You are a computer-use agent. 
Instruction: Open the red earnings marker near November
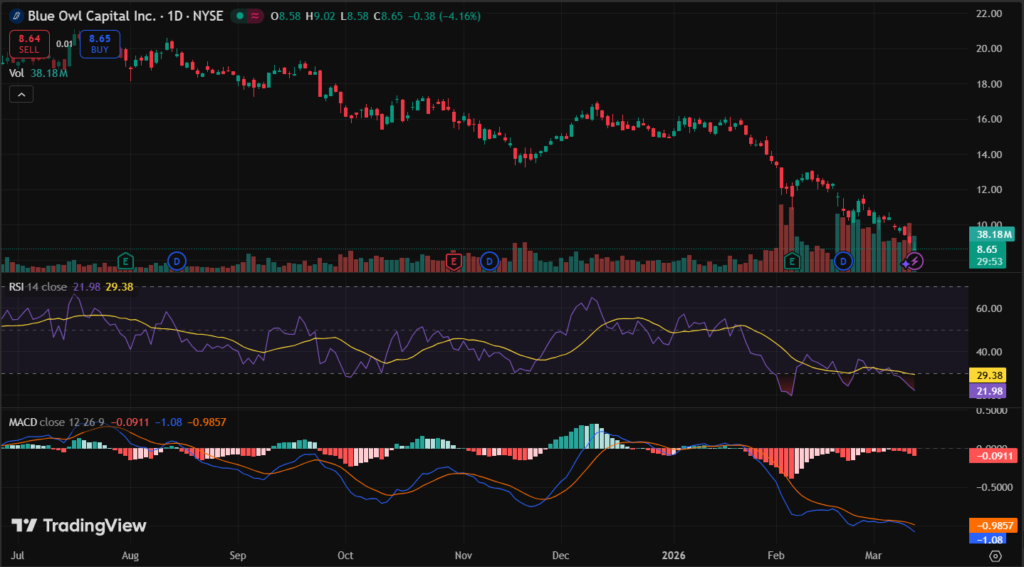(x=453, y=261)
